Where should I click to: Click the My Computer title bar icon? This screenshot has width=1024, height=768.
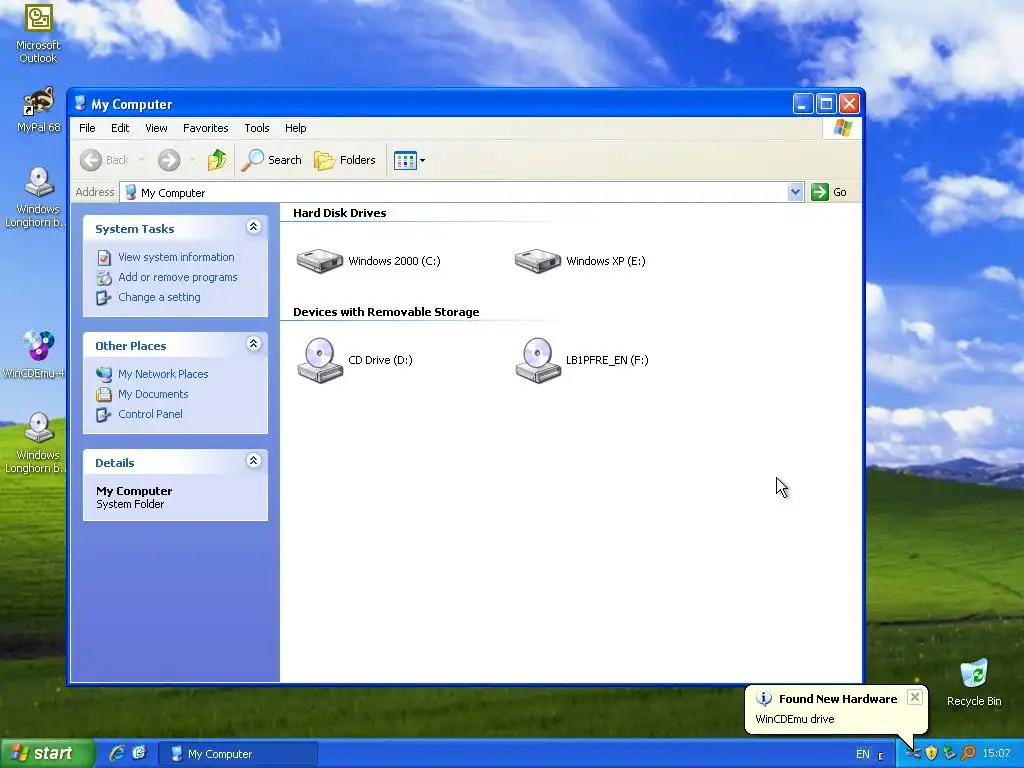pyautogui.click(x=80, y=103)
